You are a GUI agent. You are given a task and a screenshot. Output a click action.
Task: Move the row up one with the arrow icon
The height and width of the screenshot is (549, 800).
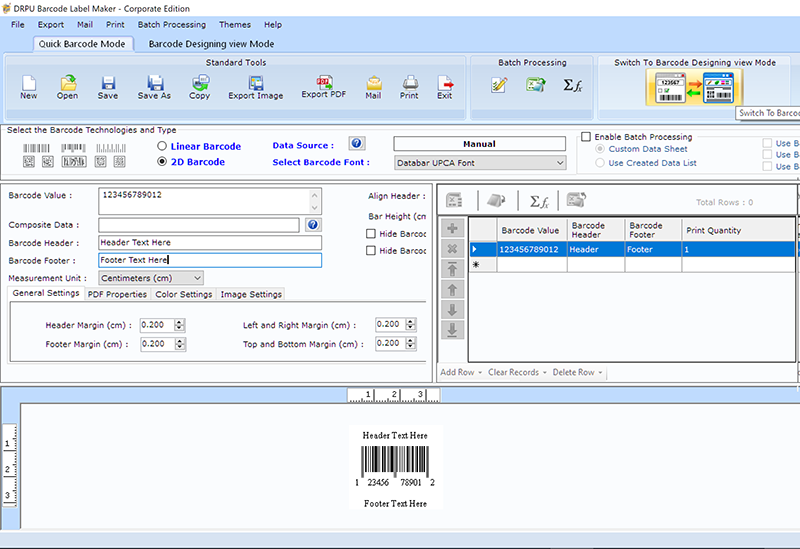(452, 290)
